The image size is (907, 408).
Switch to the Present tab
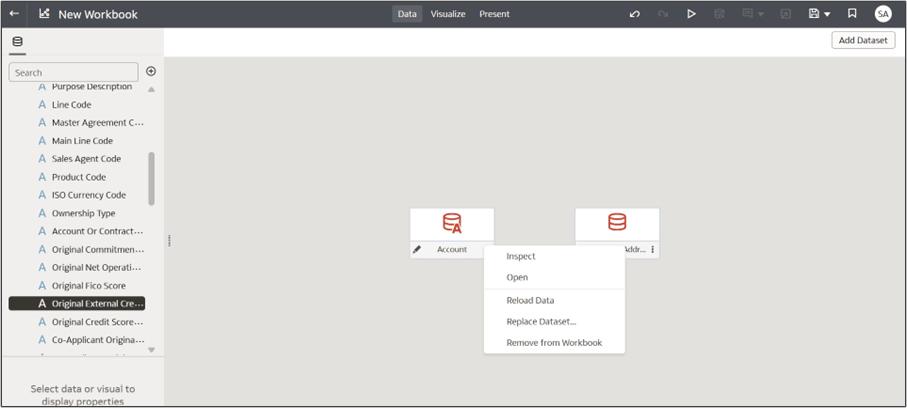[494, 14]
